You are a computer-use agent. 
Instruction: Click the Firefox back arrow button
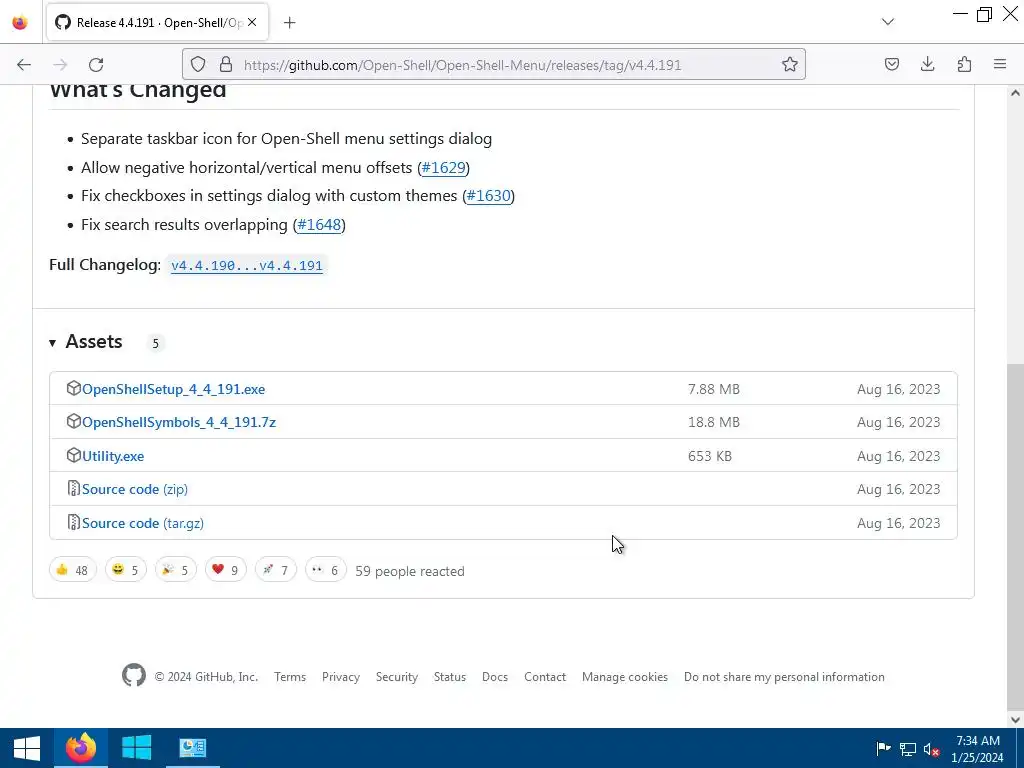point(24,64)
